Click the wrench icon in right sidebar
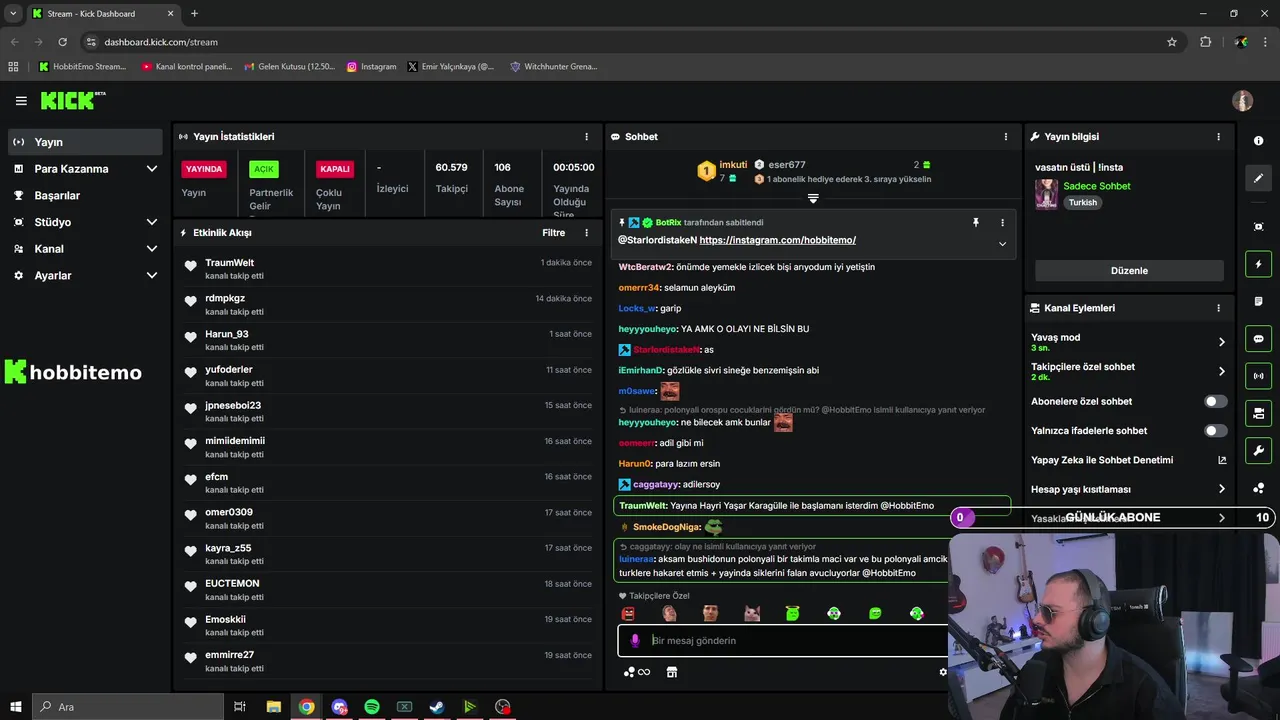This screenshot has height=720, width=1280. click(1258, 451)
